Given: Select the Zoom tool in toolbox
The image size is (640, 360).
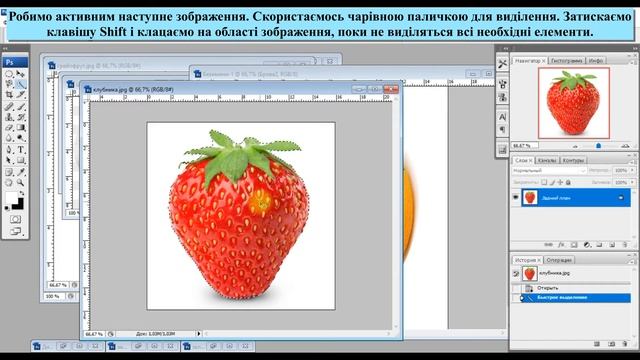Looking at the screenshot, I should [21, 183].
